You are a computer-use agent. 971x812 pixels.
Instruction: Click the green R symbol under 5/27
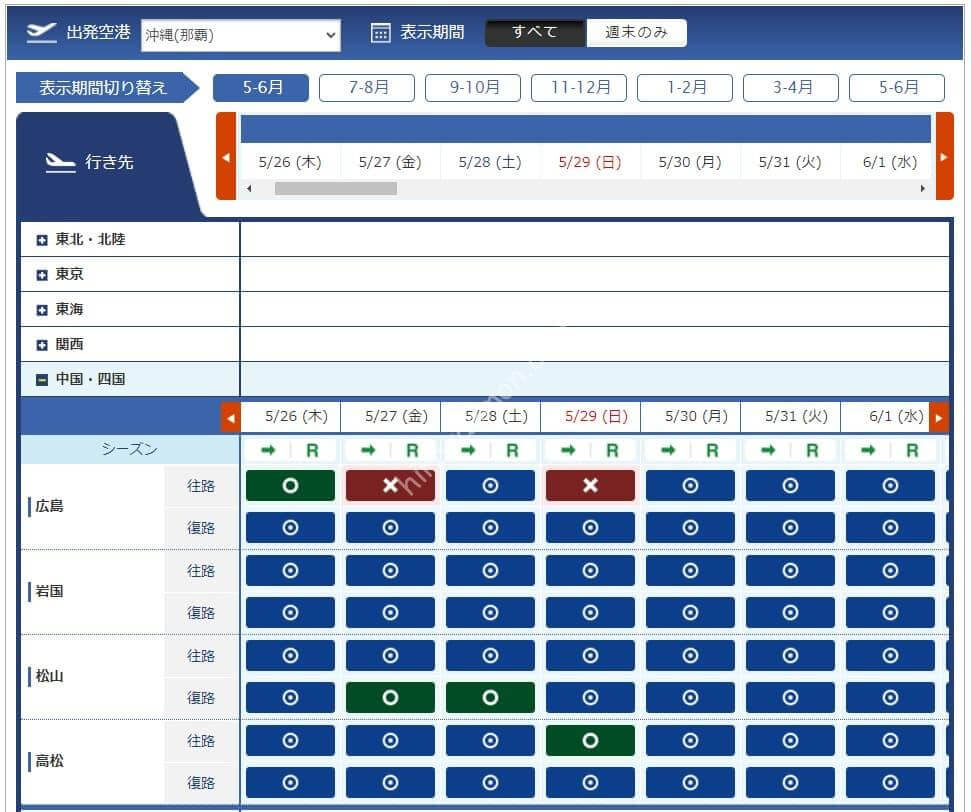(412, 450)
